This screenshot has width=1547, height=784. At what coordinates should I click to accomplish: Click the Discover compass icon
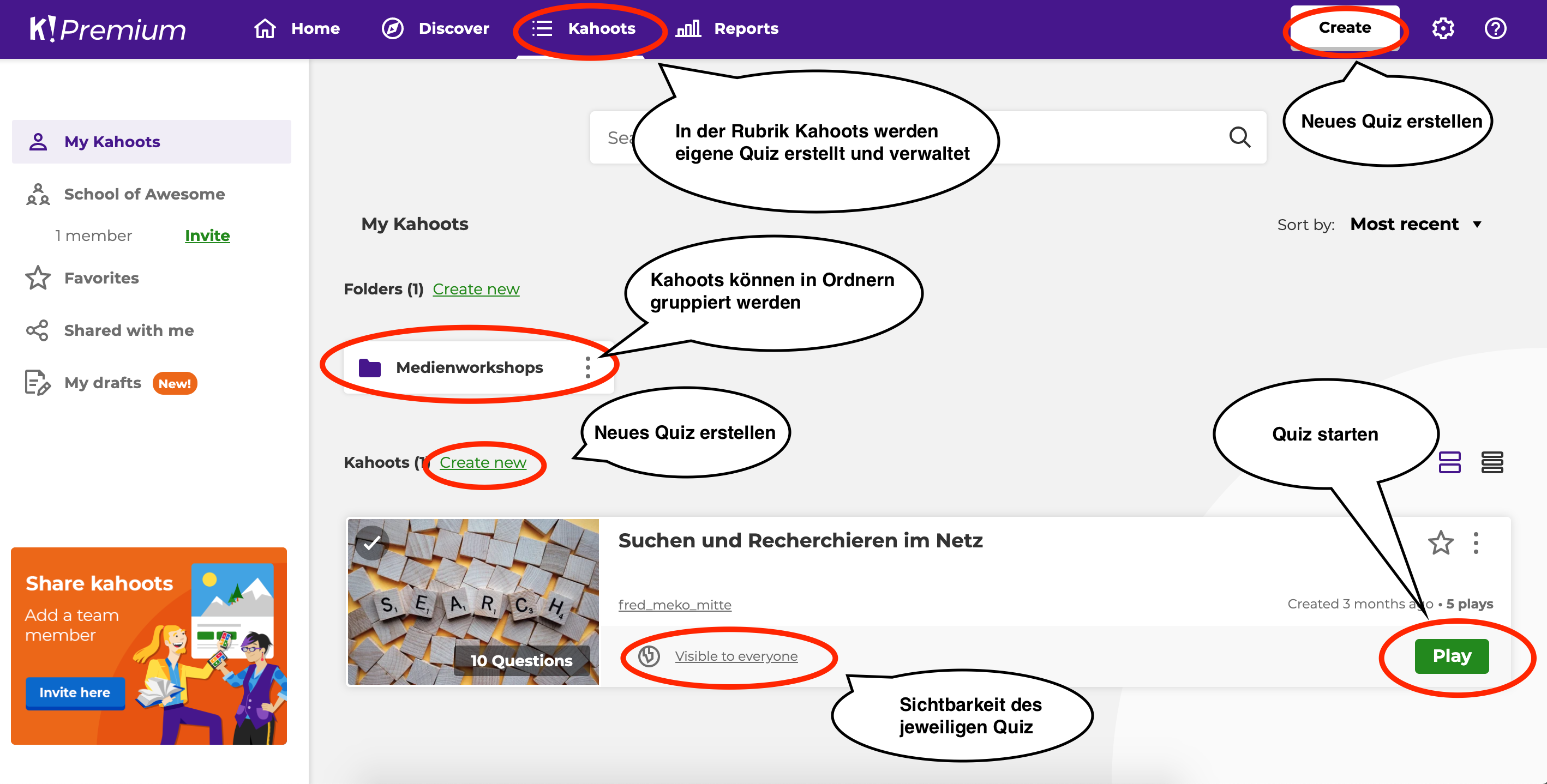pyautogui.click(x=392, y=28)
